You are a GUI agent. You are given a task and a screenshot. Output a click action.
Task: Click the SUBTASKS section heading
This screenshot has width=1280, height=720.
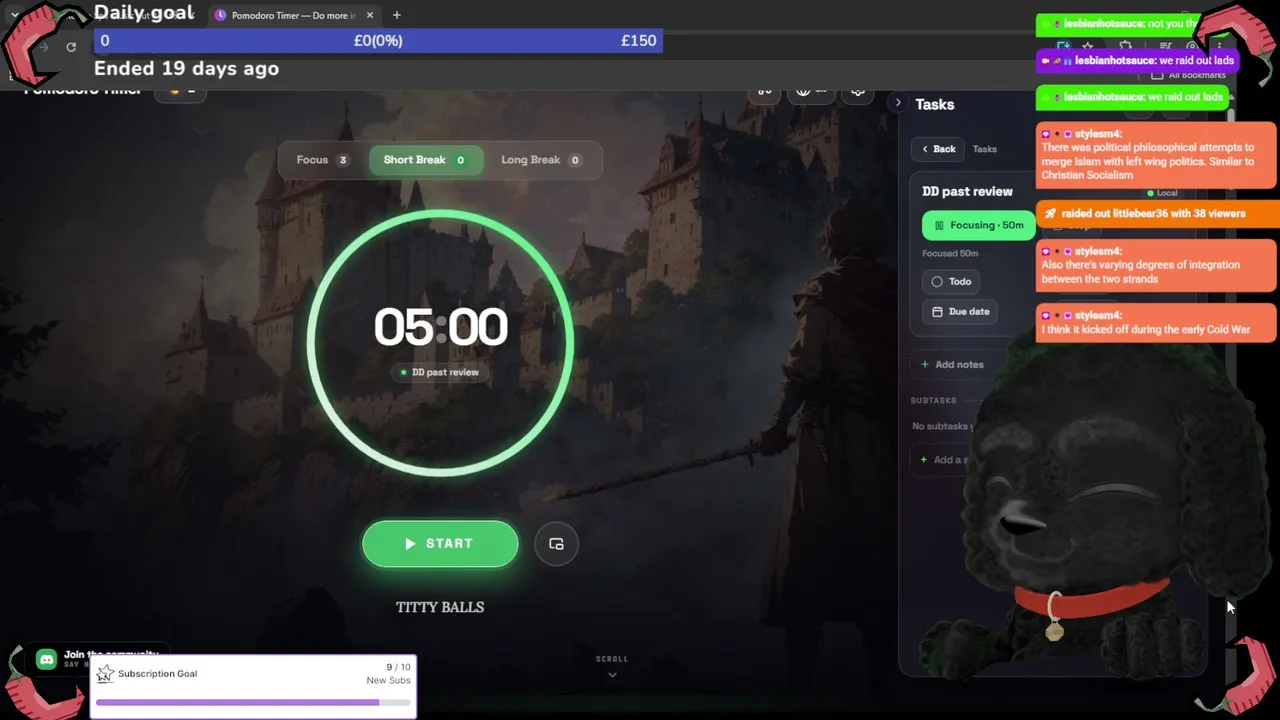click(934, 401)
